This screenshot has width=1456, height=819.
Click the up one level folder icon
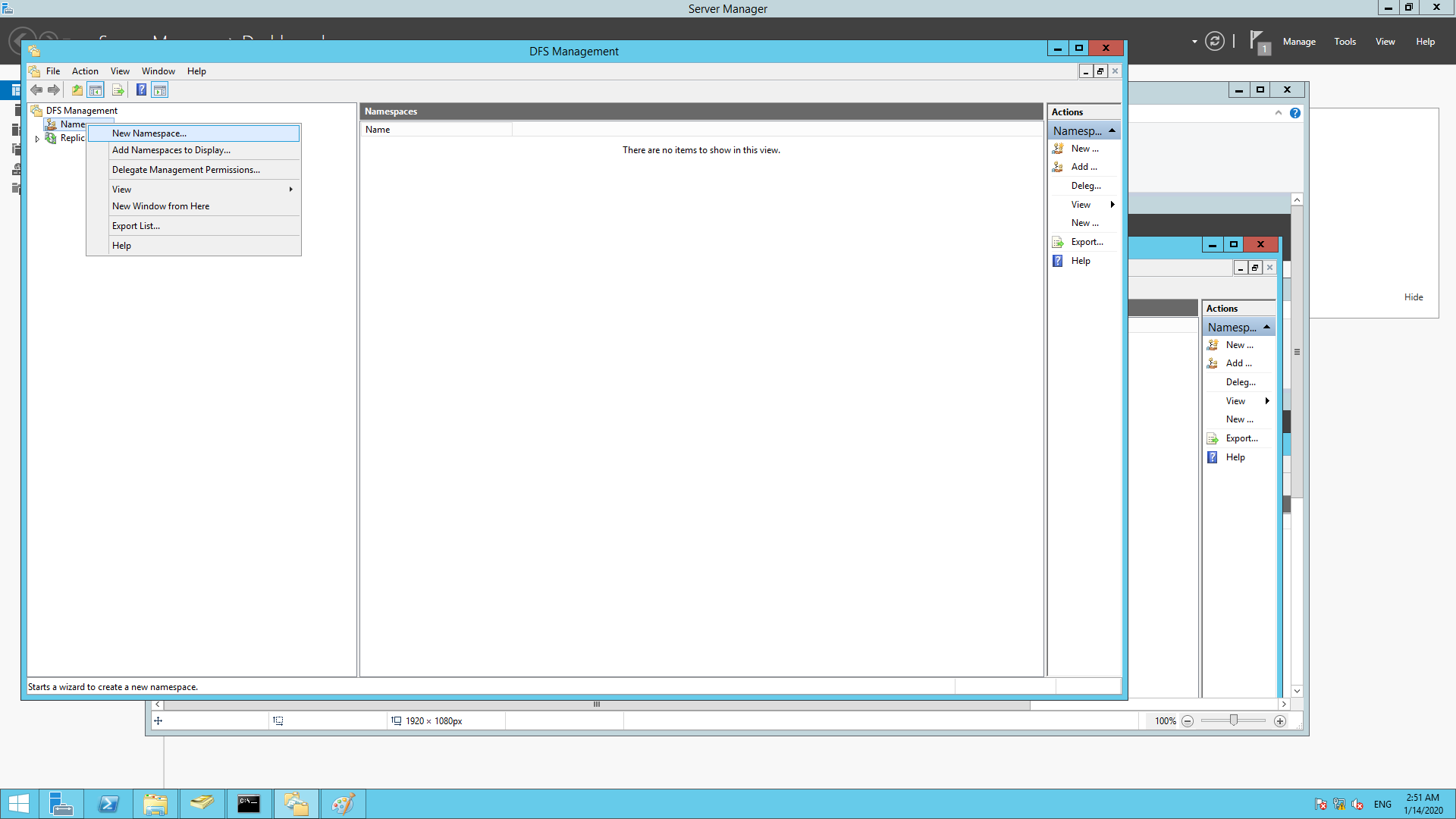(77, 89)
